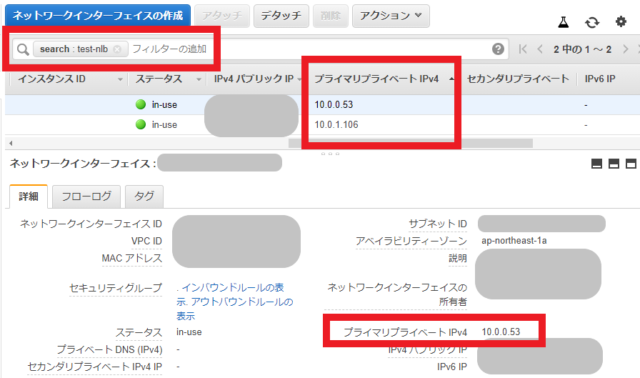The height and width of the screenshot is (378, 640).
Task: Select row with IP 10.0.1.106
Action: click(x=322, y=125)
